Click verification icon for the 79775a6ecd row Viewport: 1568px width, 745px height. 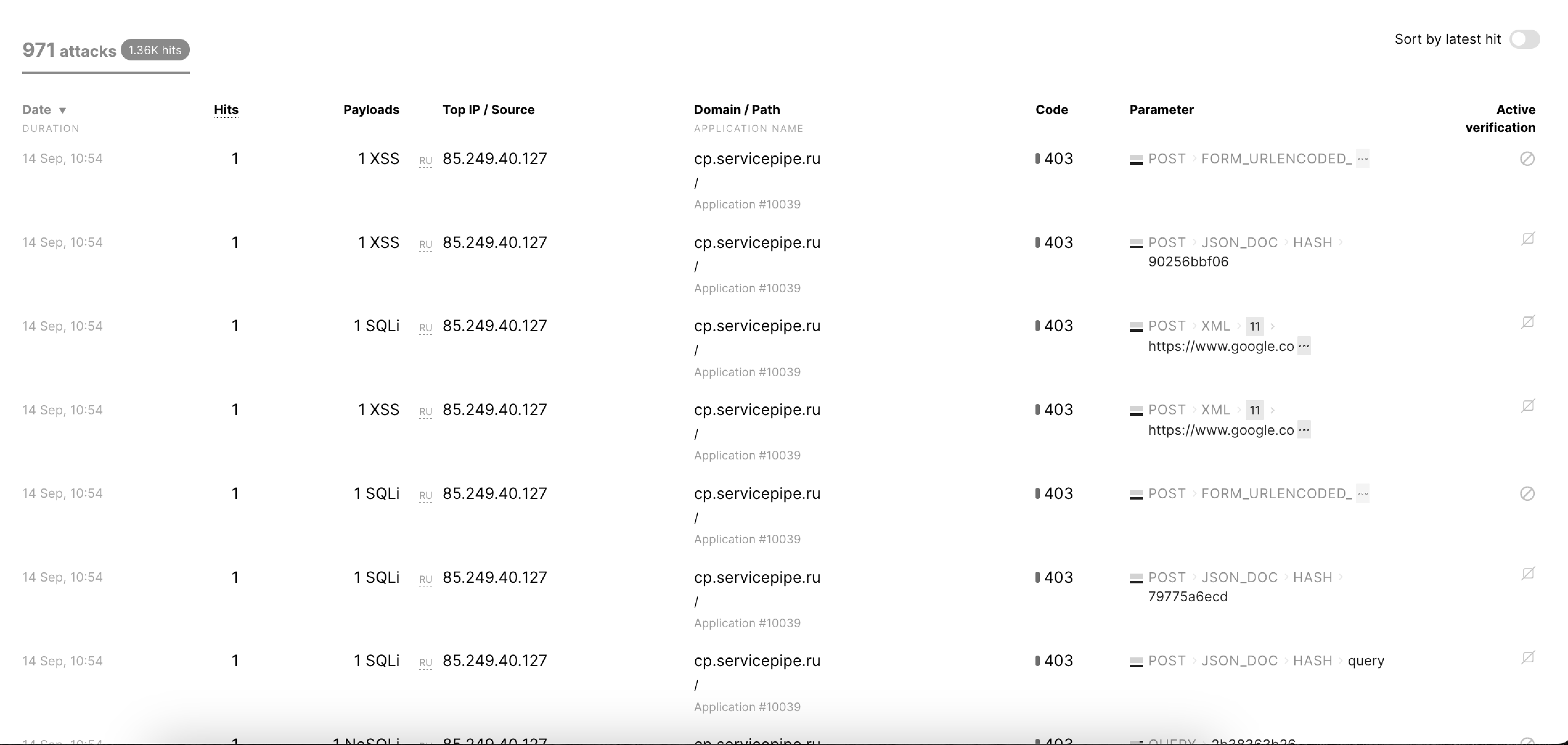[1527, 574]
